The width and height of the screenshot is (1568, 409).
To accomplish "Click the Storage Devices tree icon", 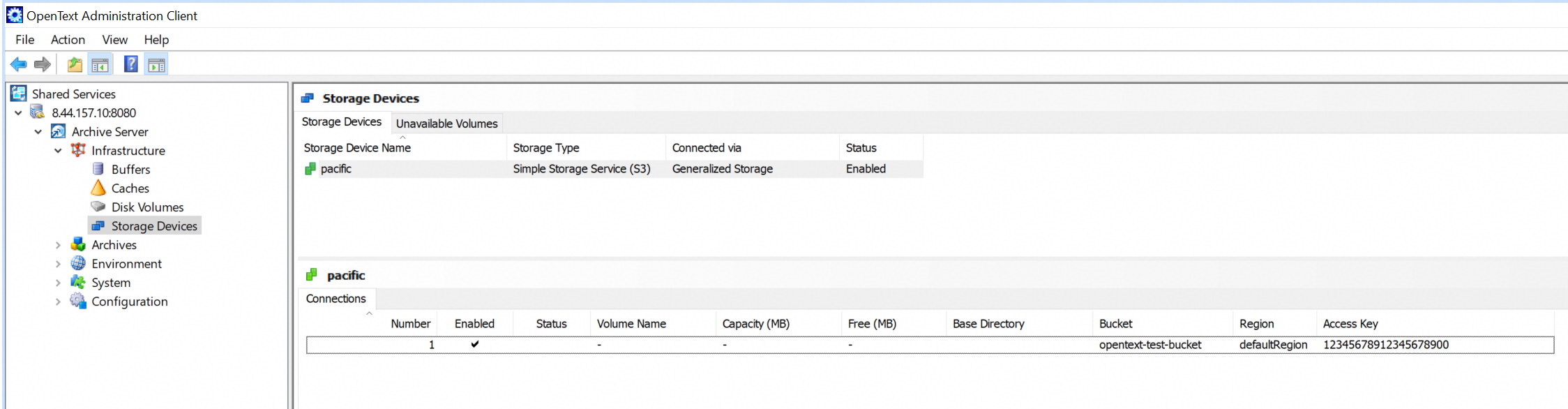I will point(98,225).
